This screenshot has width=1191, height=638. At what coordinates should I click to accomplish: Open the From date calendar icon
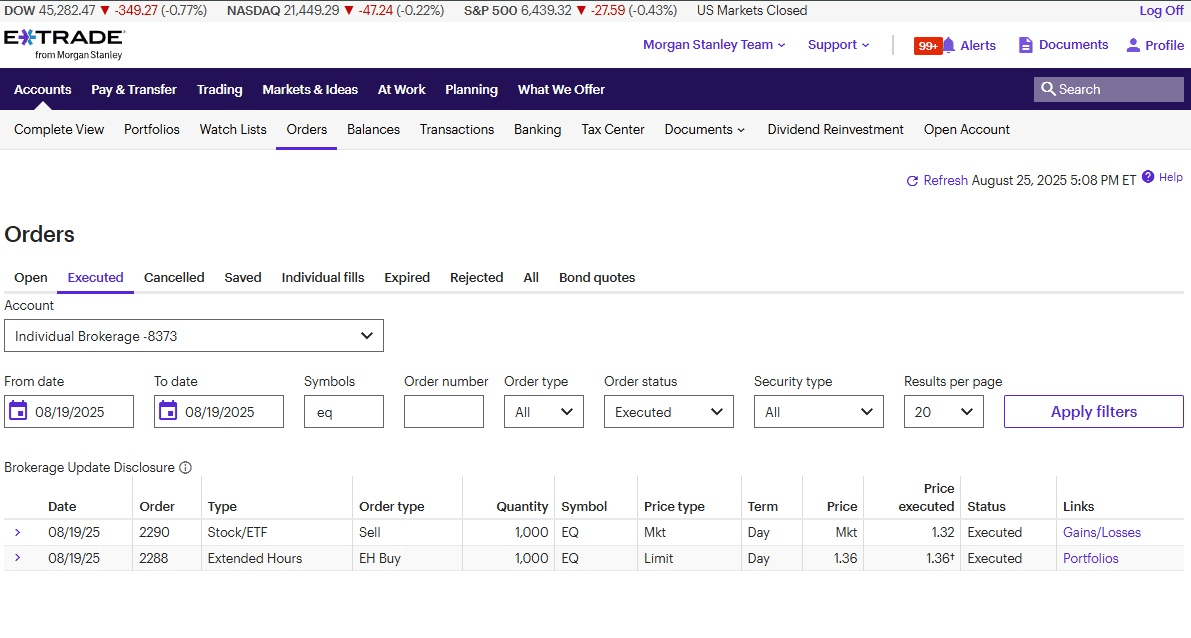18,411
